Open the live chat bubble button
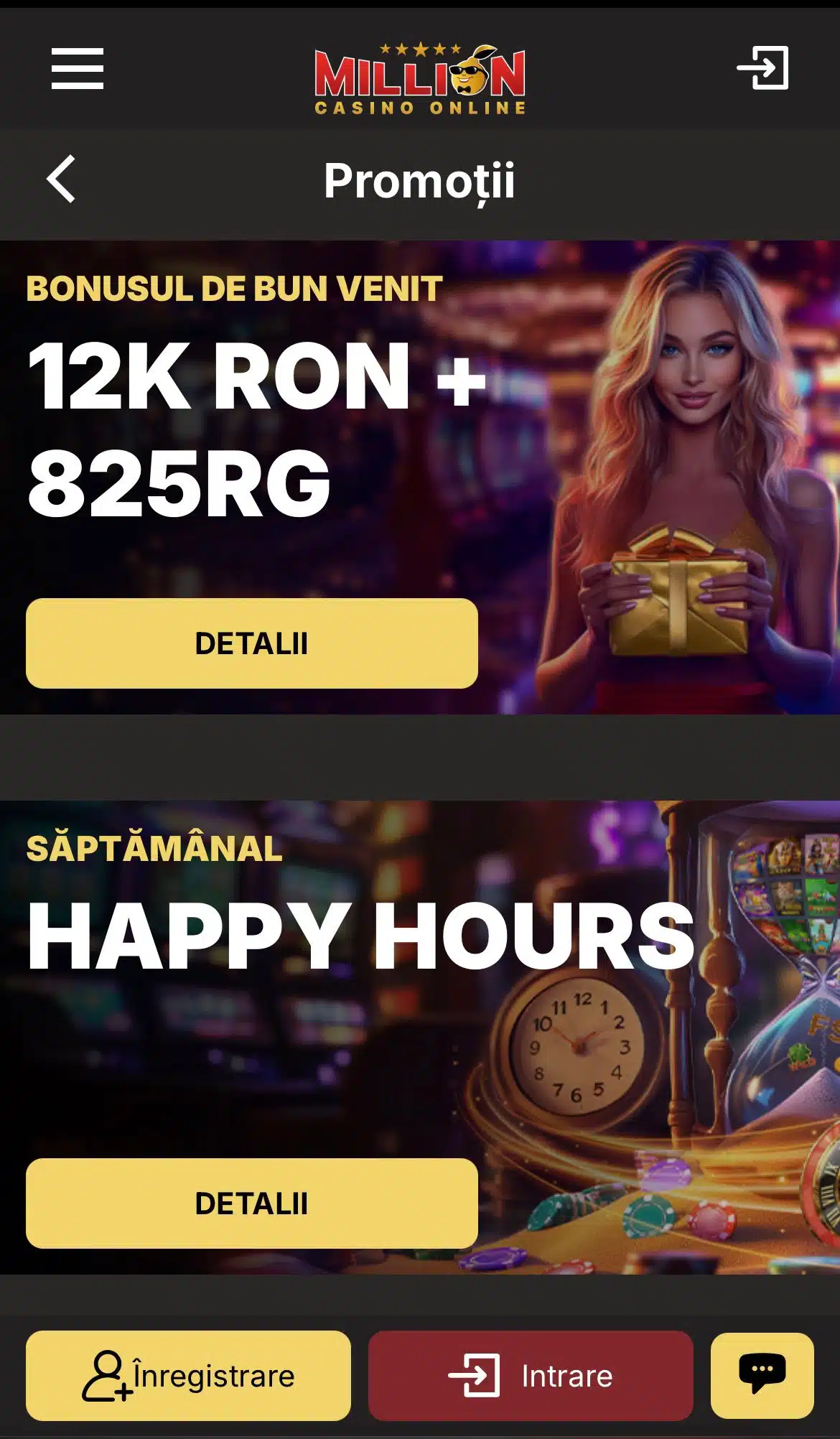The width and height of the screenshot is (840, 1439). (762, 1375)
